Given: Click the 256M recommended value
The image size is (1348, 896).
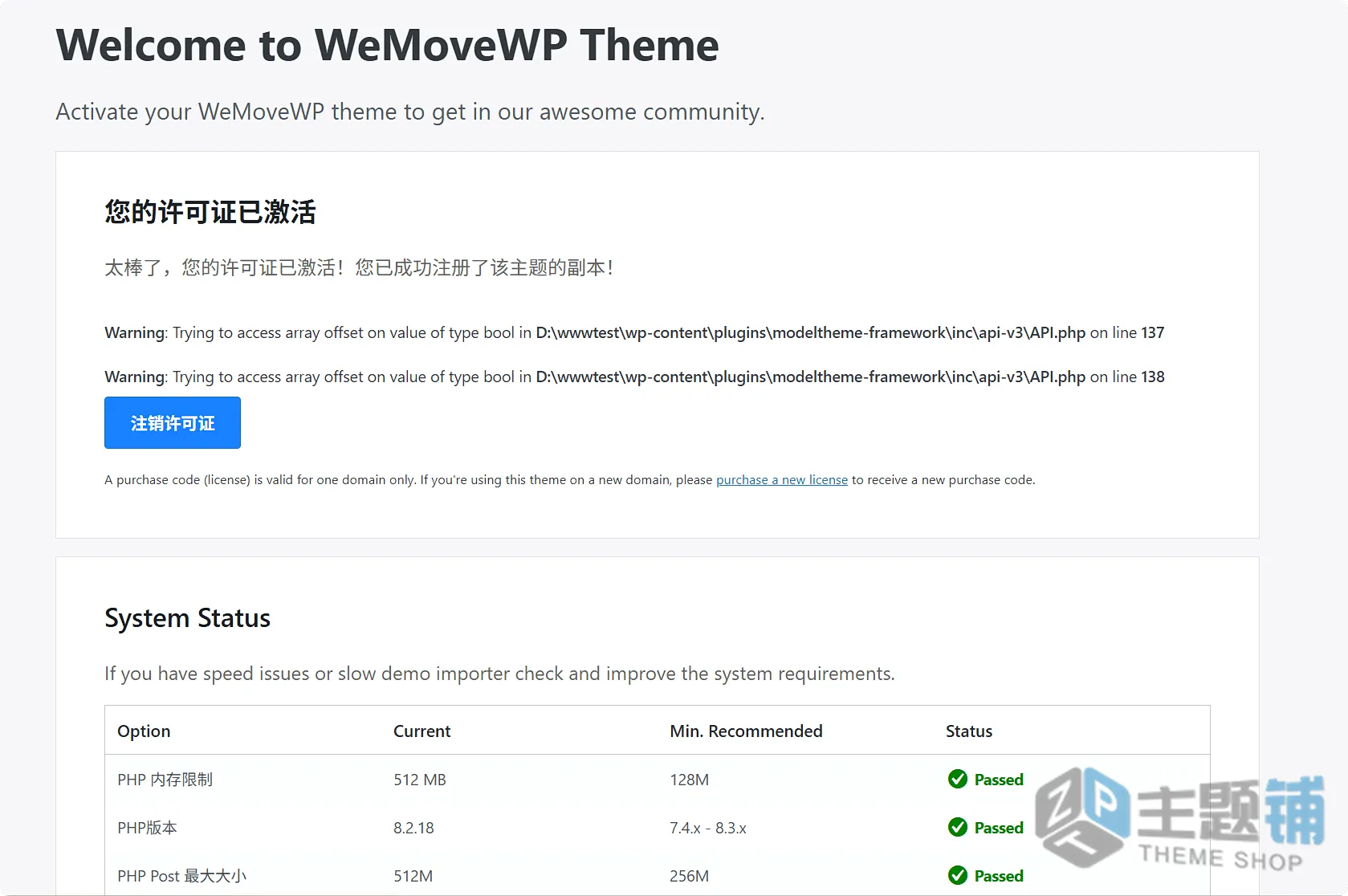Looking at the screenshot, I should [689, 876].
